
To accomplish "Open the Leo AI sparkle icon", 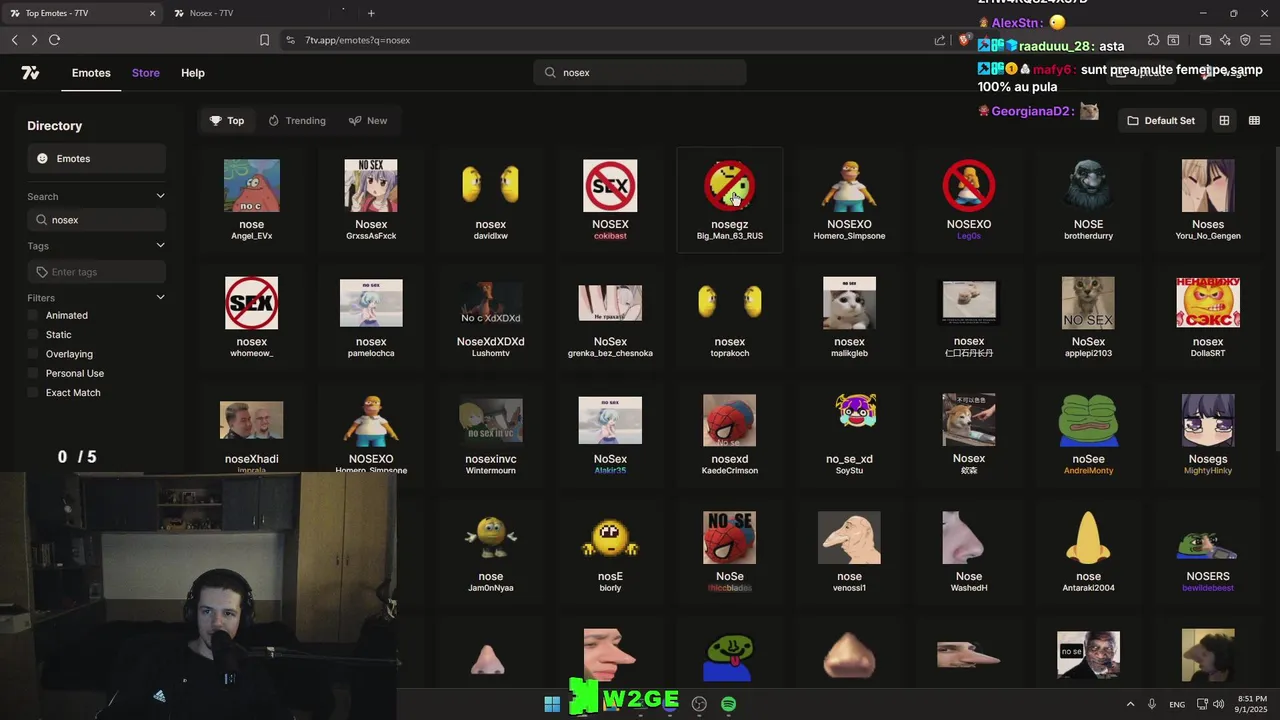I will click(1225, 40).
